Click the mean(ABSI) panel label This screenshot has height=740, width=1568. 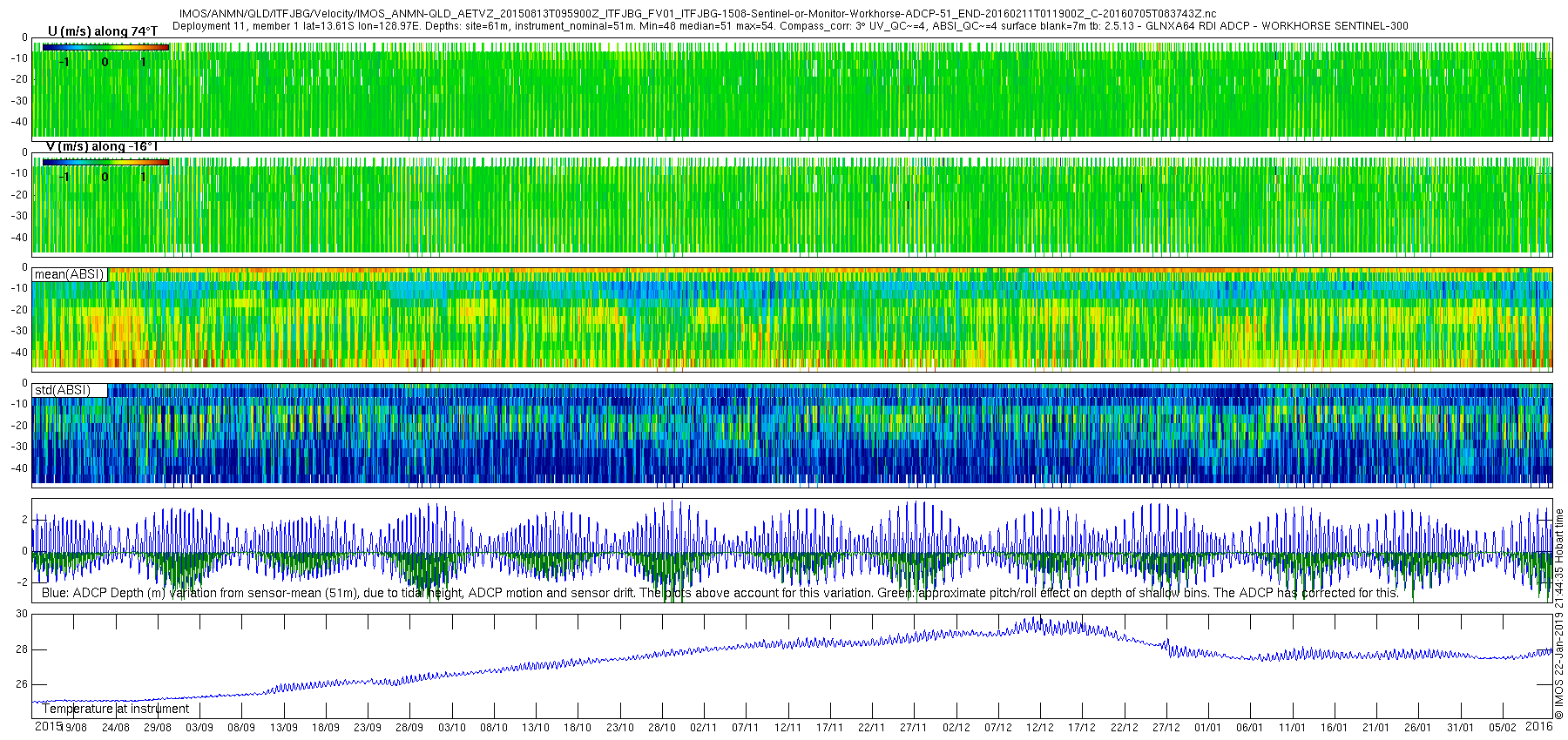click(x=70, y=274)
